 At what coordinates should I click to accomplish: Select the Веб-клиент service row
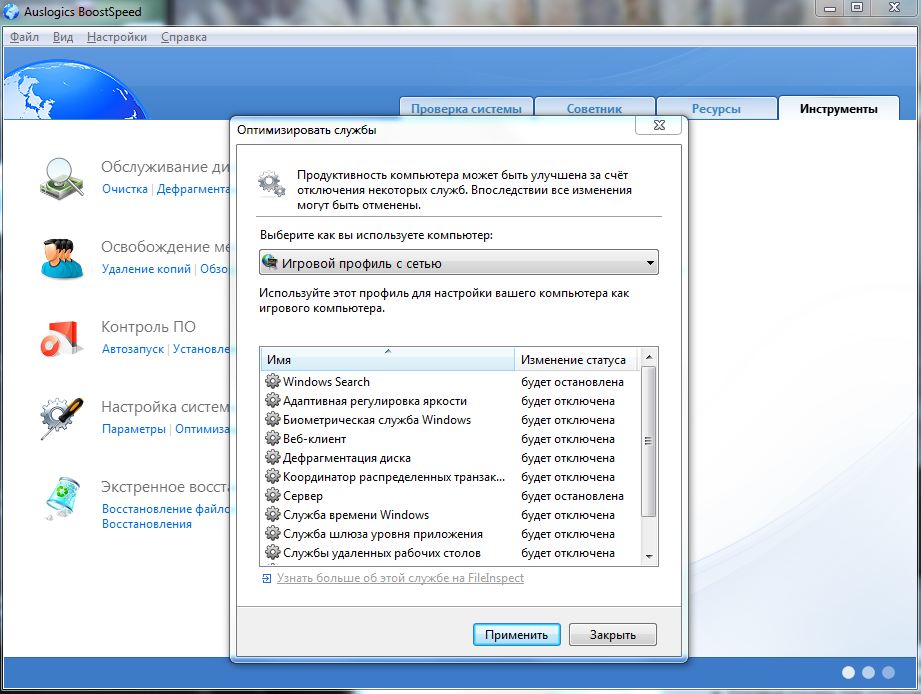(x=450, y=439)
